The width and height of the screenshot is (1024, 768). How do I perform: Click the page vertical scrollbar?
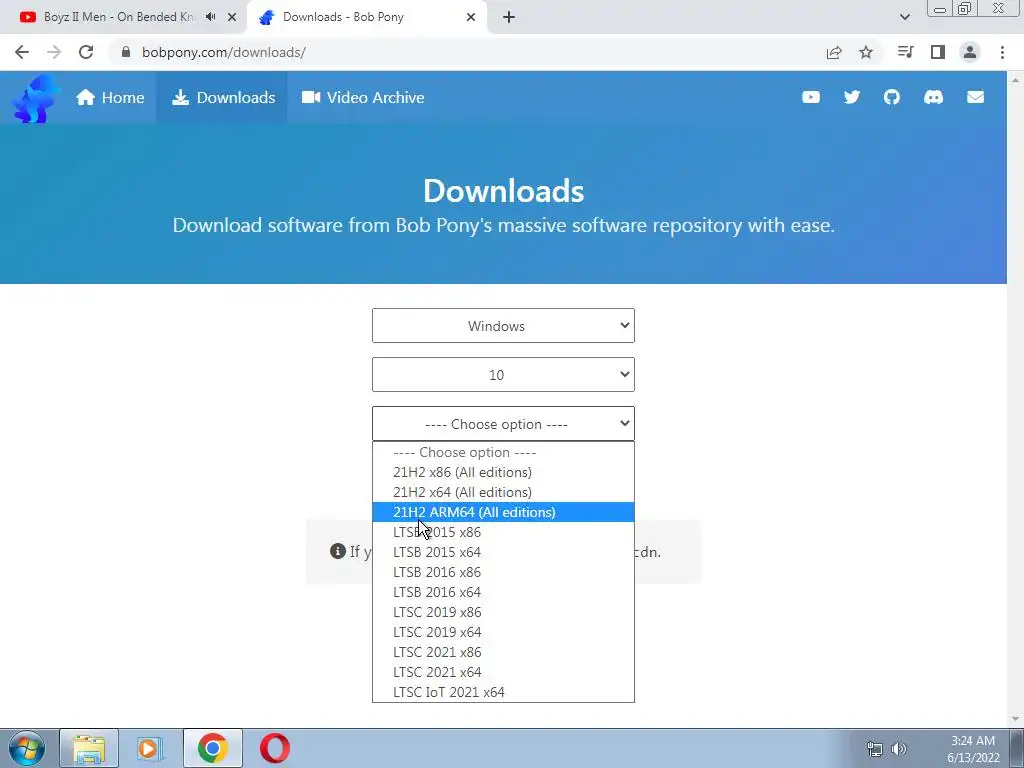pyautogui.click(x=1015, y=398)
